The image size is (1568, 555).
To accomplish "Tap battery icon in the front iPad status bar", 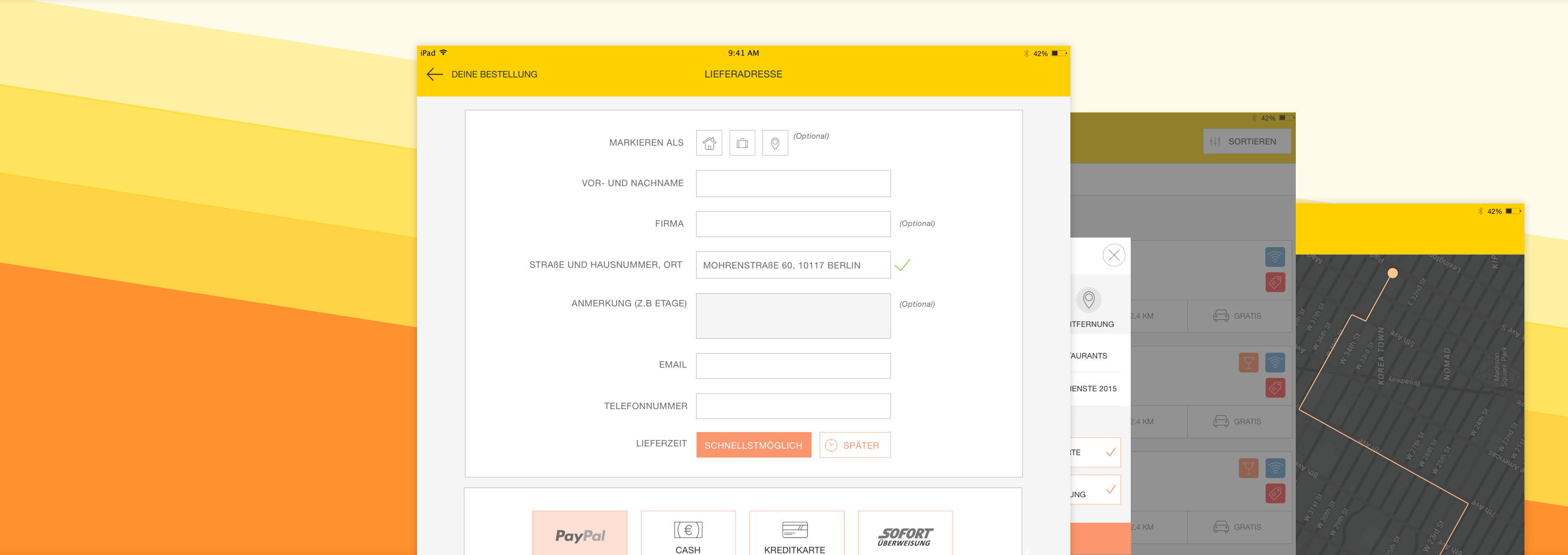I will click(1059, 53).
